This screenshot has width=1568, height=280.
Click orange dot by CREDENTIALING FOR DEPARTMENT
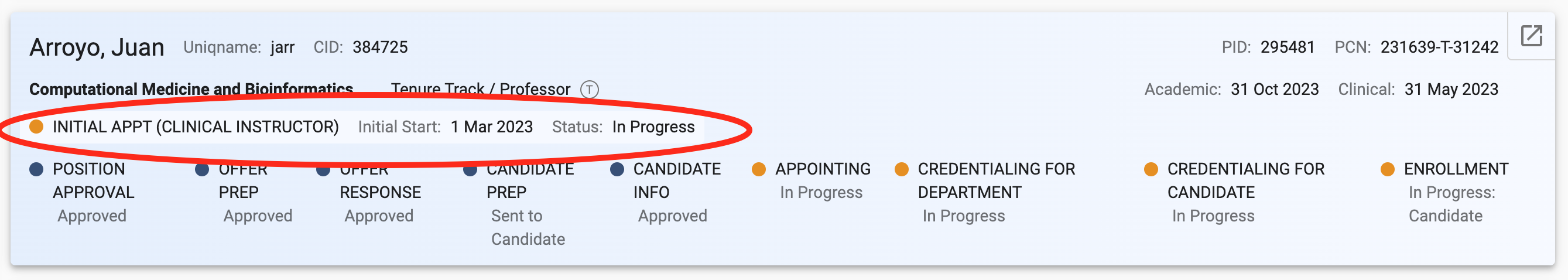902,169
